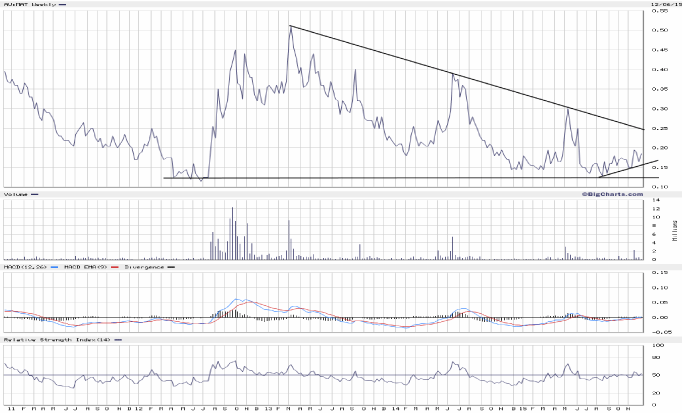Image resolution: width=682 pixels, height=414 pixels.
Task: Click the red MACD EMA legend swatch
Action: pos(115,267)
